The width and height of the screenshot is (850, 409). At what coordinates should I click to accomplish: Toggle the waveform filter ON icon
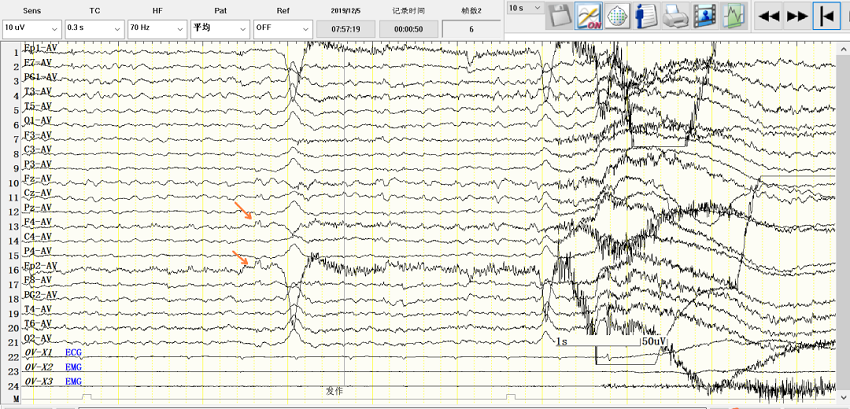(x=588, y=17)
